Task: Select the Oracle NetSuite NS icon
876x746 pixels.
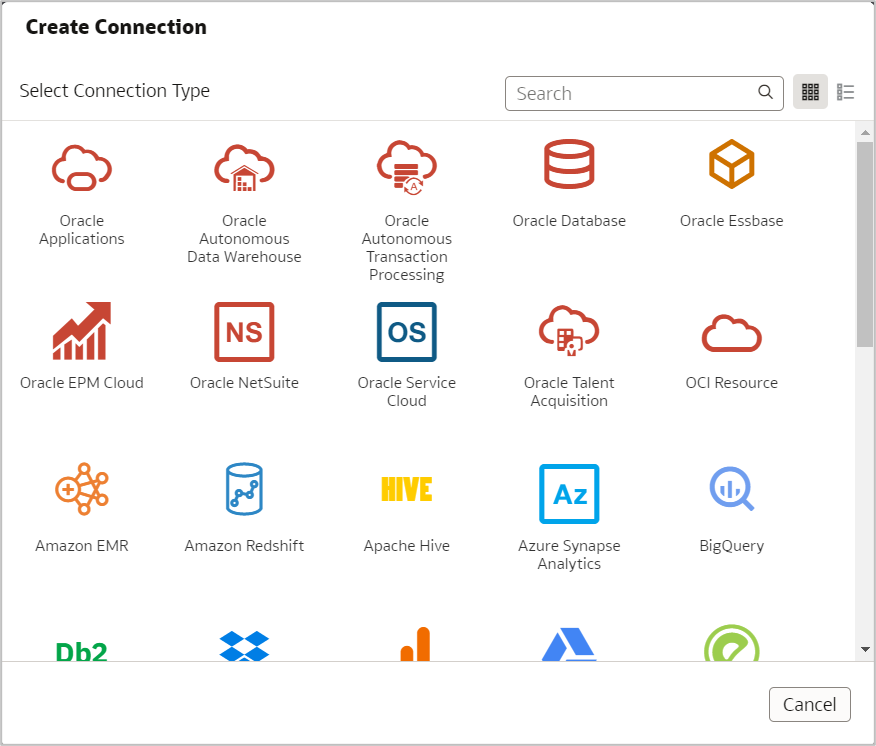Action: click(x=244, y=331)
